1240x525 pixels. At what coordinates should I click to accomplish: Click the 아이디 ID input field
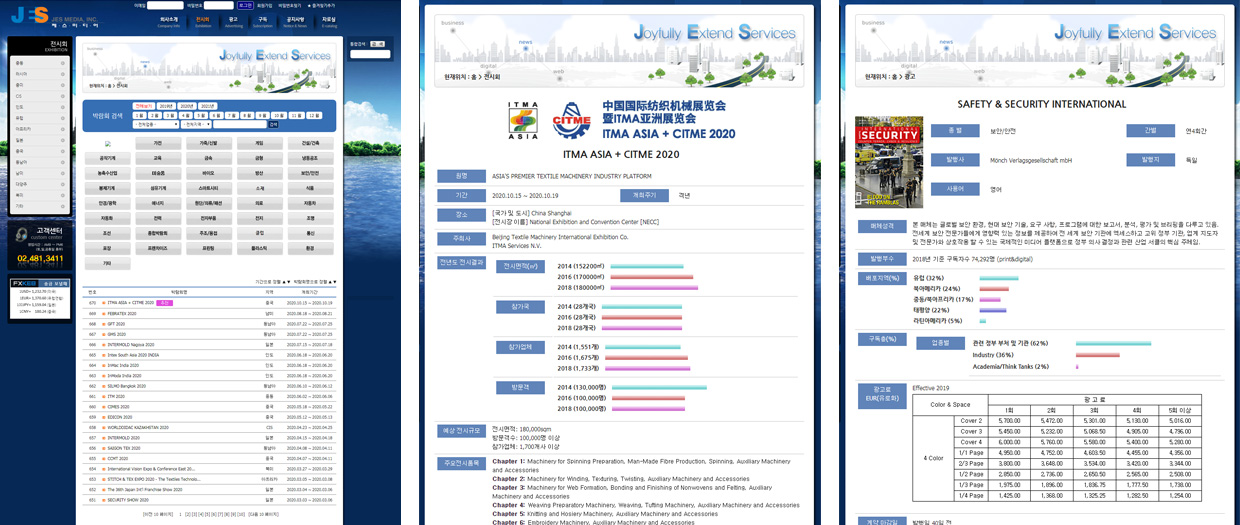pyautogui.click(x=165, y=5)
